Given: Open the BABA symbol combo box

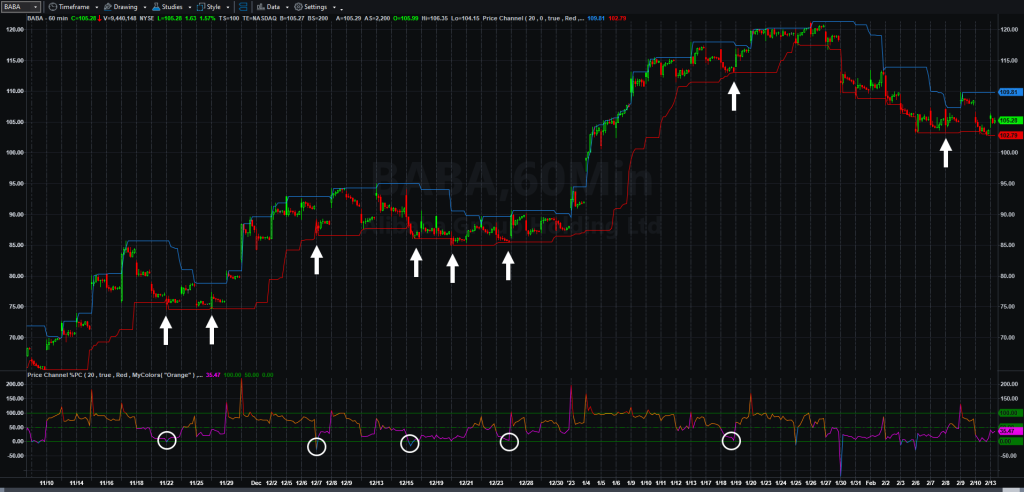Looking at the screenshot, I should pos(21,7).
